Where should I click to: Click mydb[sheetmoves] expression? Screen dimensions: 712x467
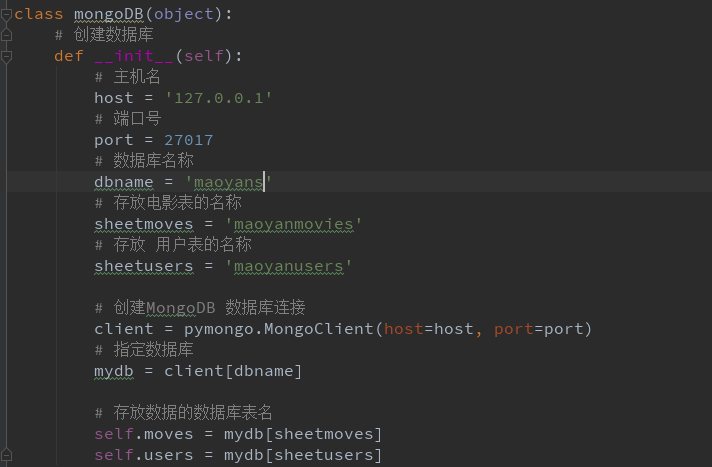(x=303, y=434)
